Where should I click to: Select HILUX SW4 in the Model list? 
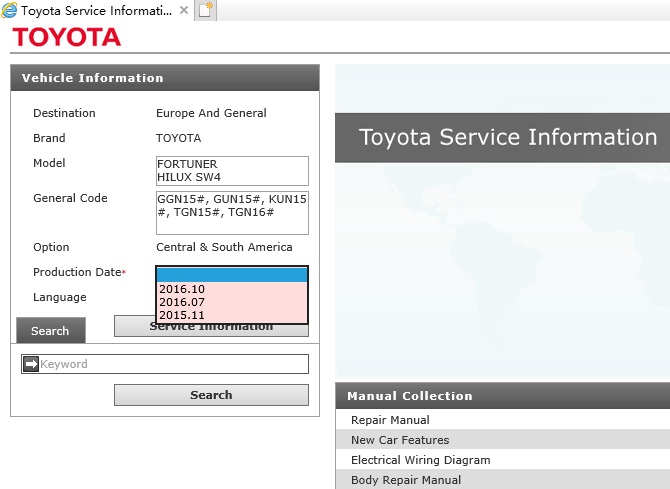pyautogui.click(x=189, y=177)
